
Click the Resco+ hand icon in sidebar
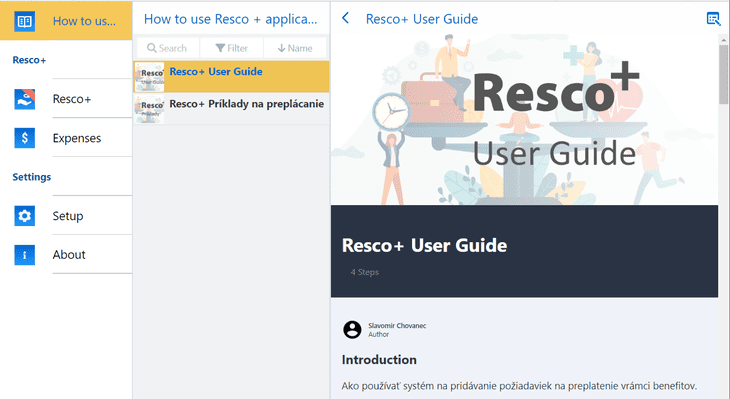point(24,99)
